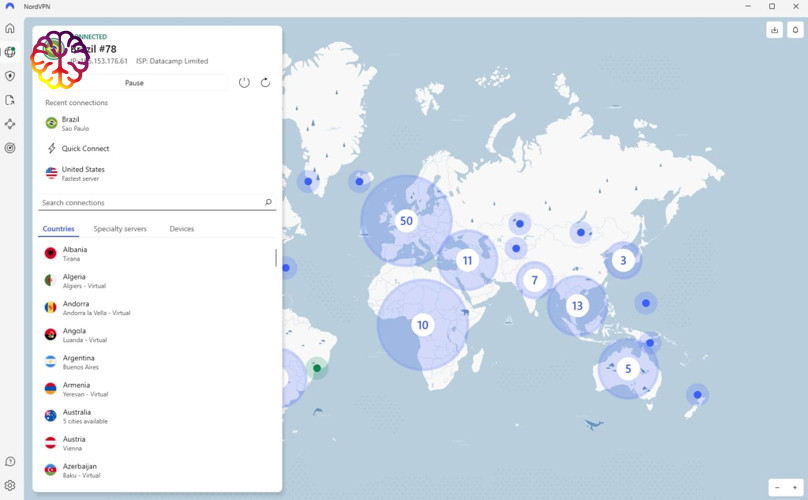Expand the Europe cluster showing 50 servers
Image resolution: width=808 pixels, height=500 pixels.
point(406,221)
